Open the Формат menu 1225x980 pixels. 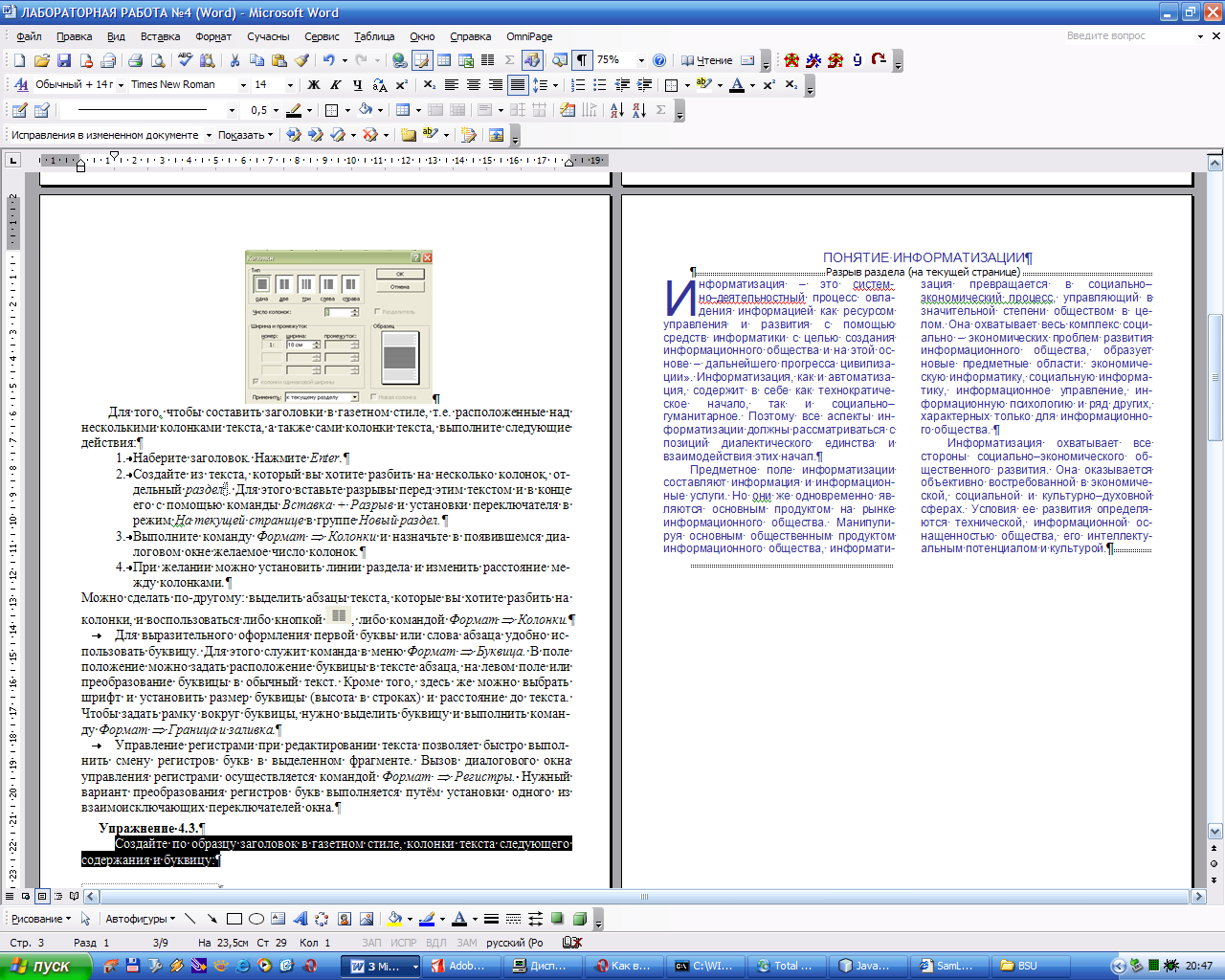click(x=213, y=36)
